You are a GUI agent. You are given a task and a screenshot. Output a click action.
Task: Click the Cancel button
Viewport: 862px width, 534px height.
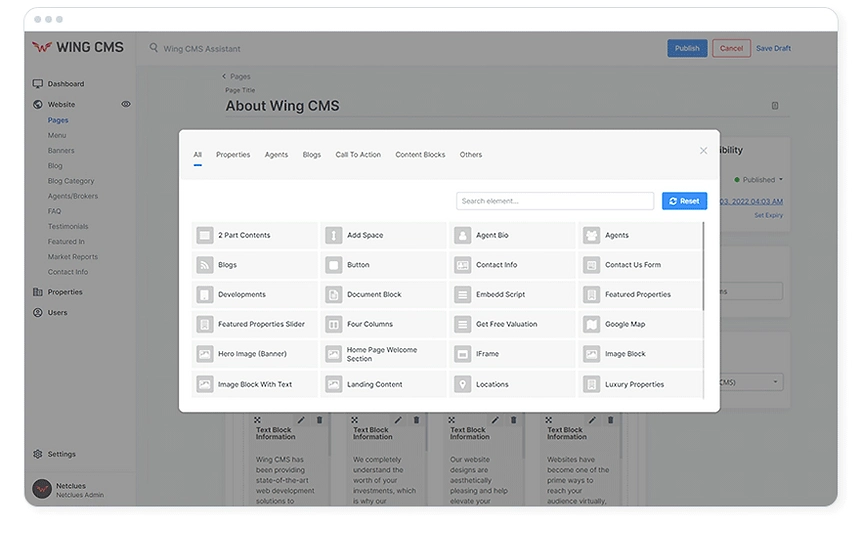tap(731, 48)
